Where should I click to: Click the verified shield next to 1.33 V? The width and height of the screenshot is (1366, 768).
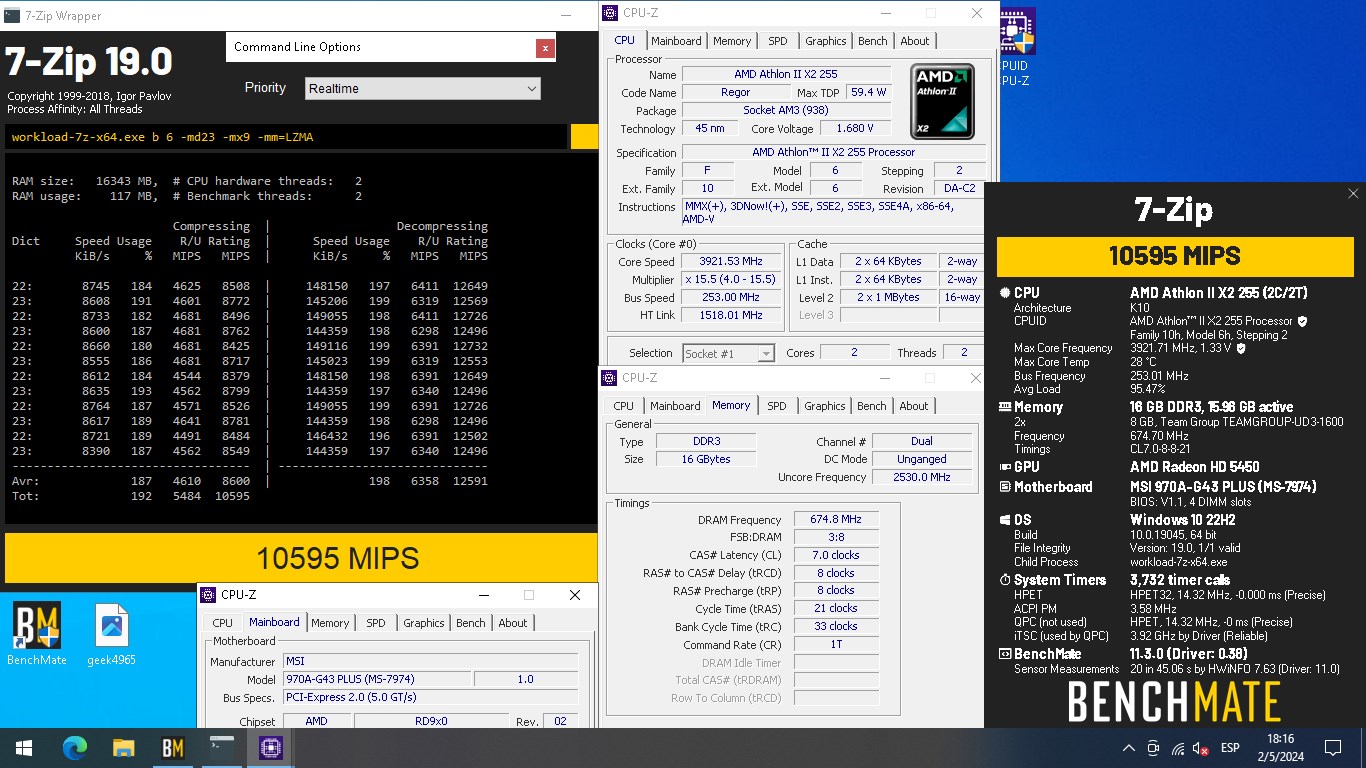pyautogui.click(x=1241, y=348)
